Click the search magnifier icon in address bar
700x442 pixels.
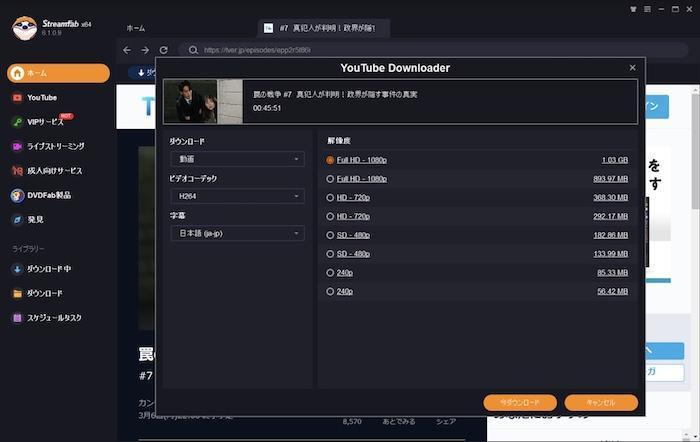193,50
